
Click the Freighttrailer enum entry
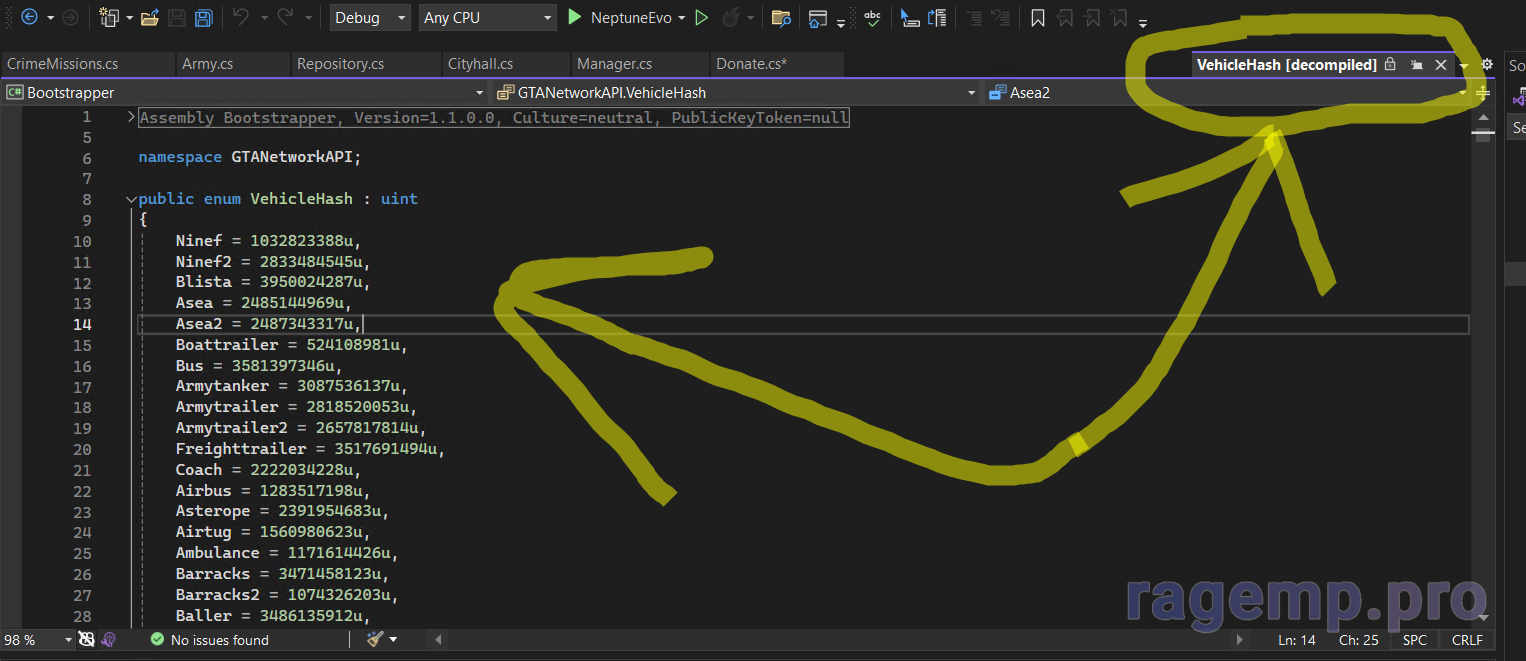click(x=310, y=449)
